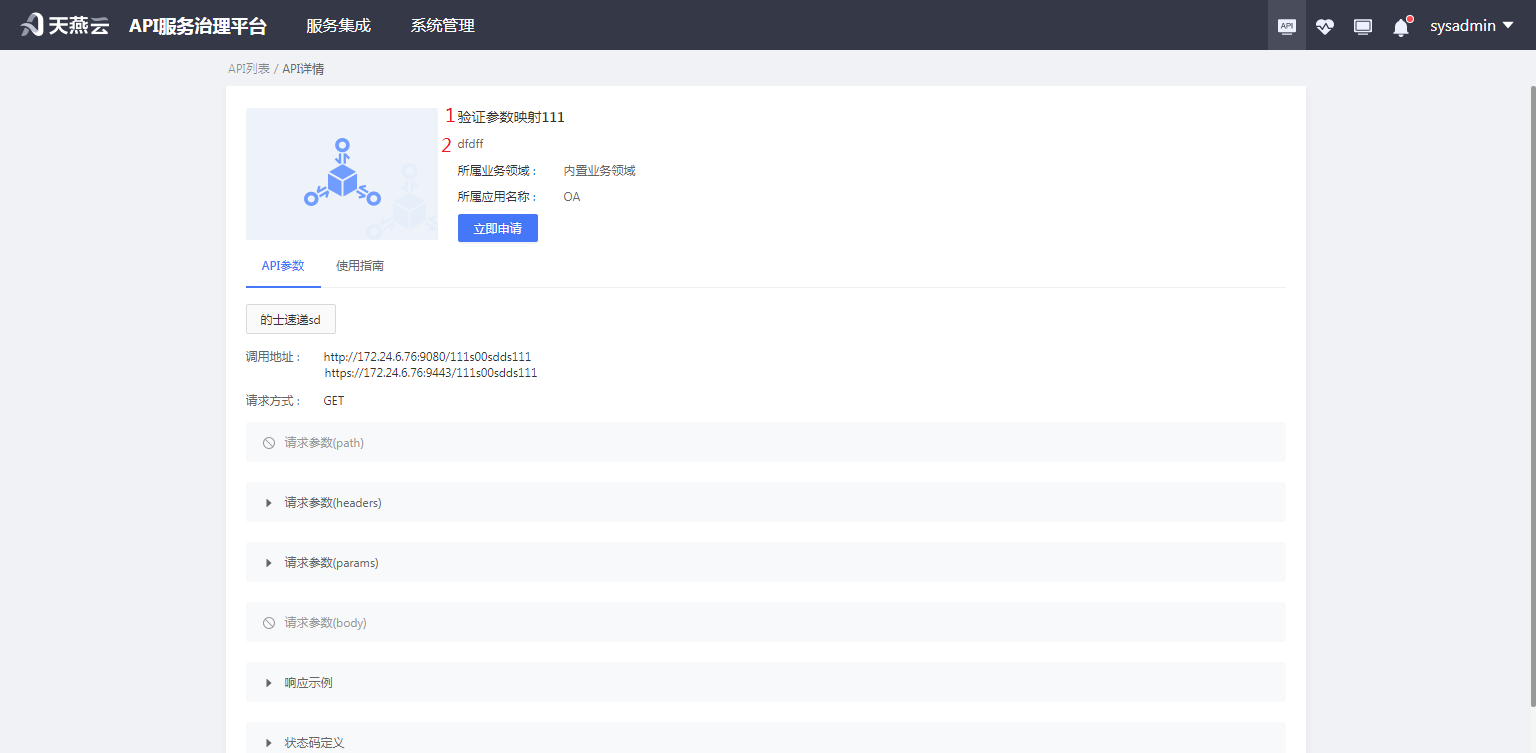
Task: Select the prohibited icon on 请求参数(path)
Action: pyautogui.click(x=268, y=442)
